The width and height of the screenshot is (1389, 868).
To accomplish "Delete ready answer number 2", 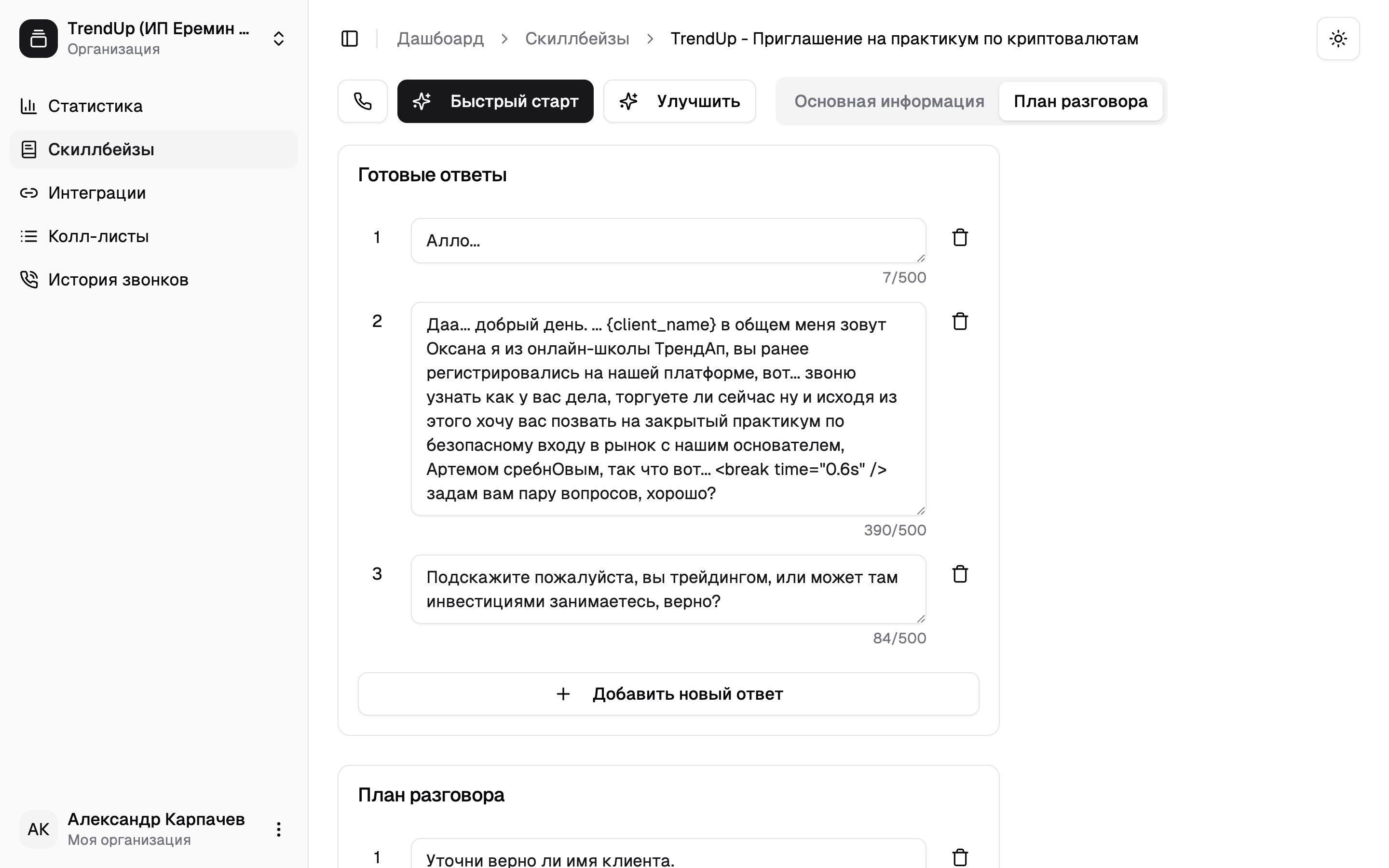I will 960,322.
